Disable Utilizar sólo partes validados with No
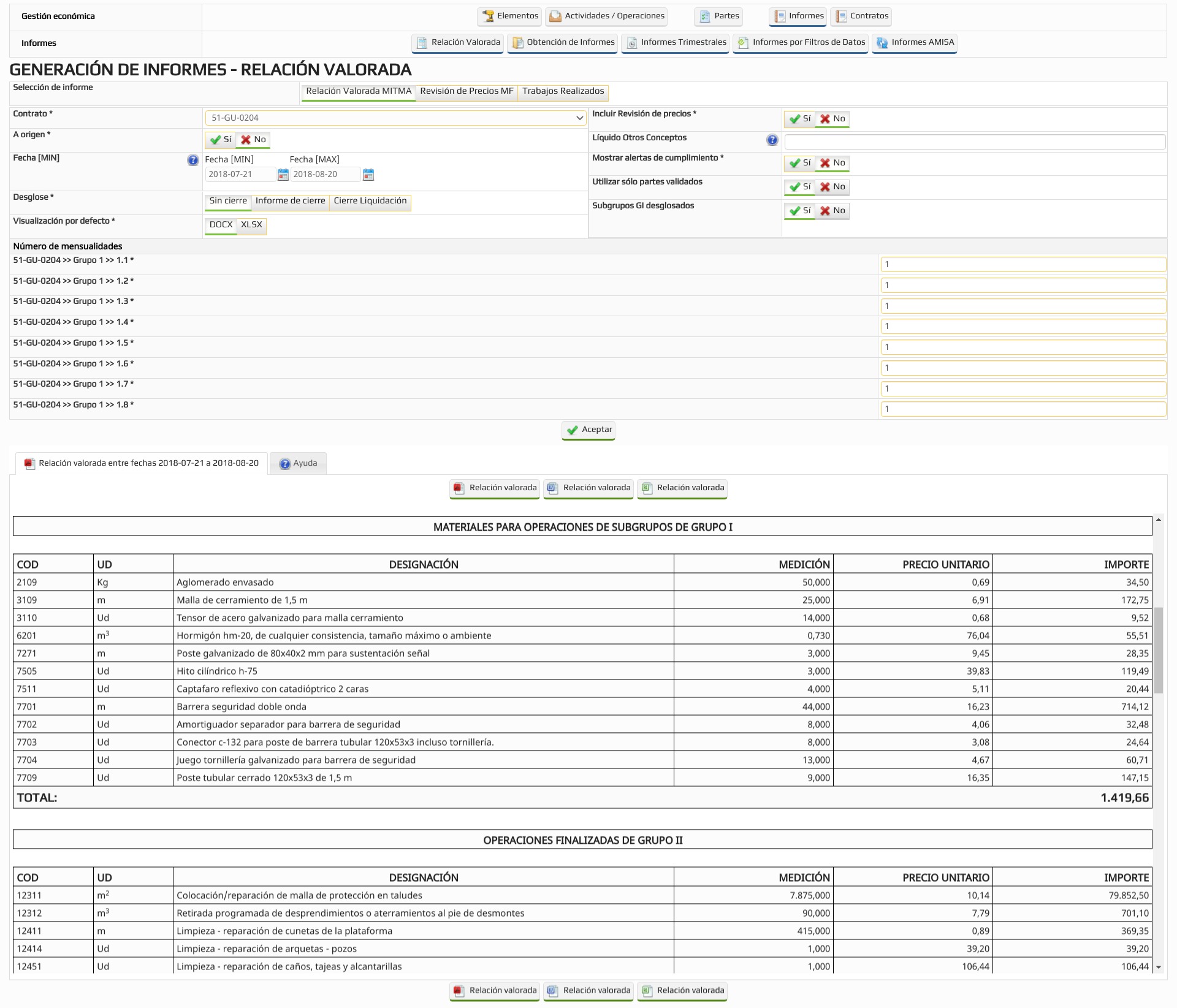The height and width of the screenshot is (1008, 1177). pyautogui.click(x=832, y=187)
